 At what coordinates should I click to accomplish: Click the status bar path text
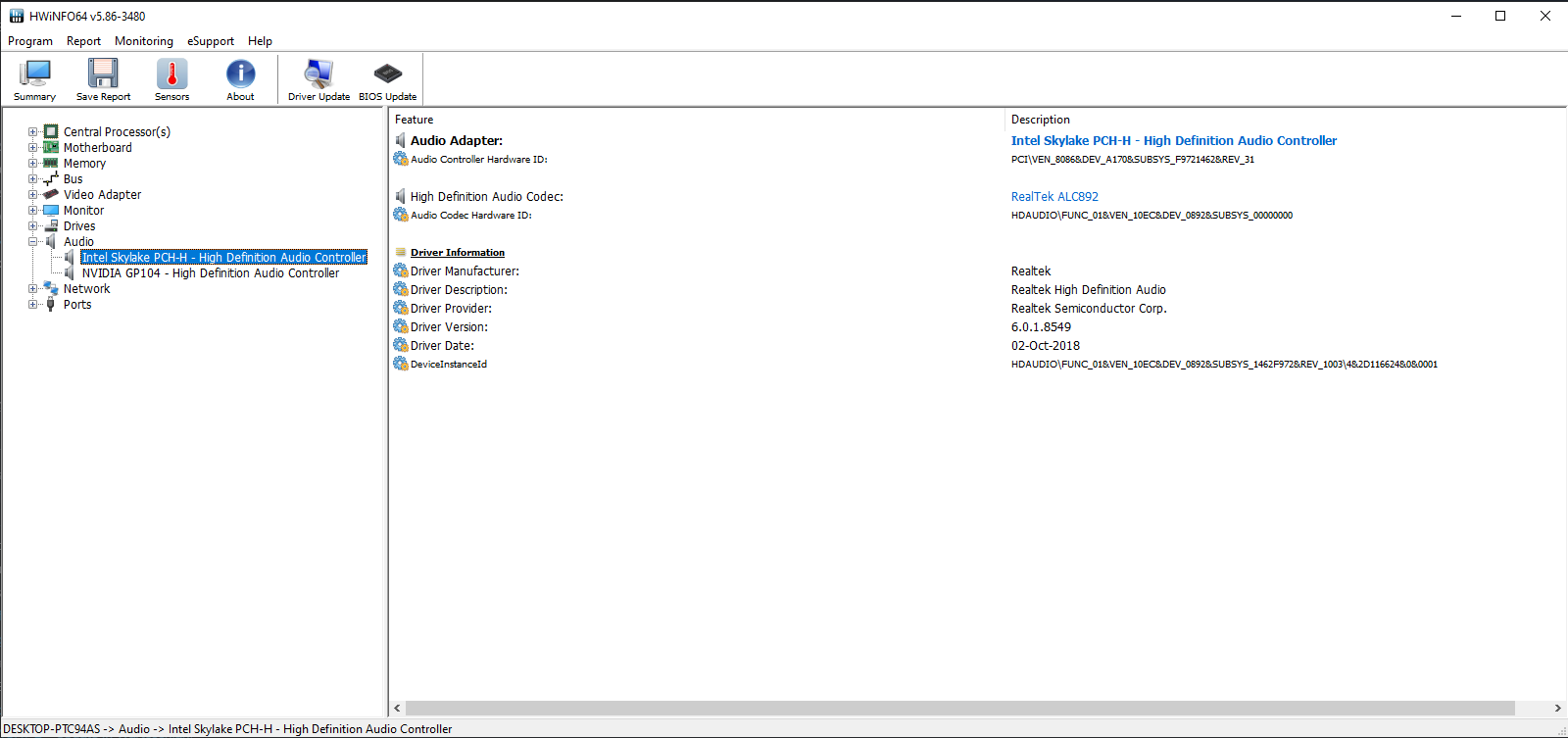click(228, 728)
